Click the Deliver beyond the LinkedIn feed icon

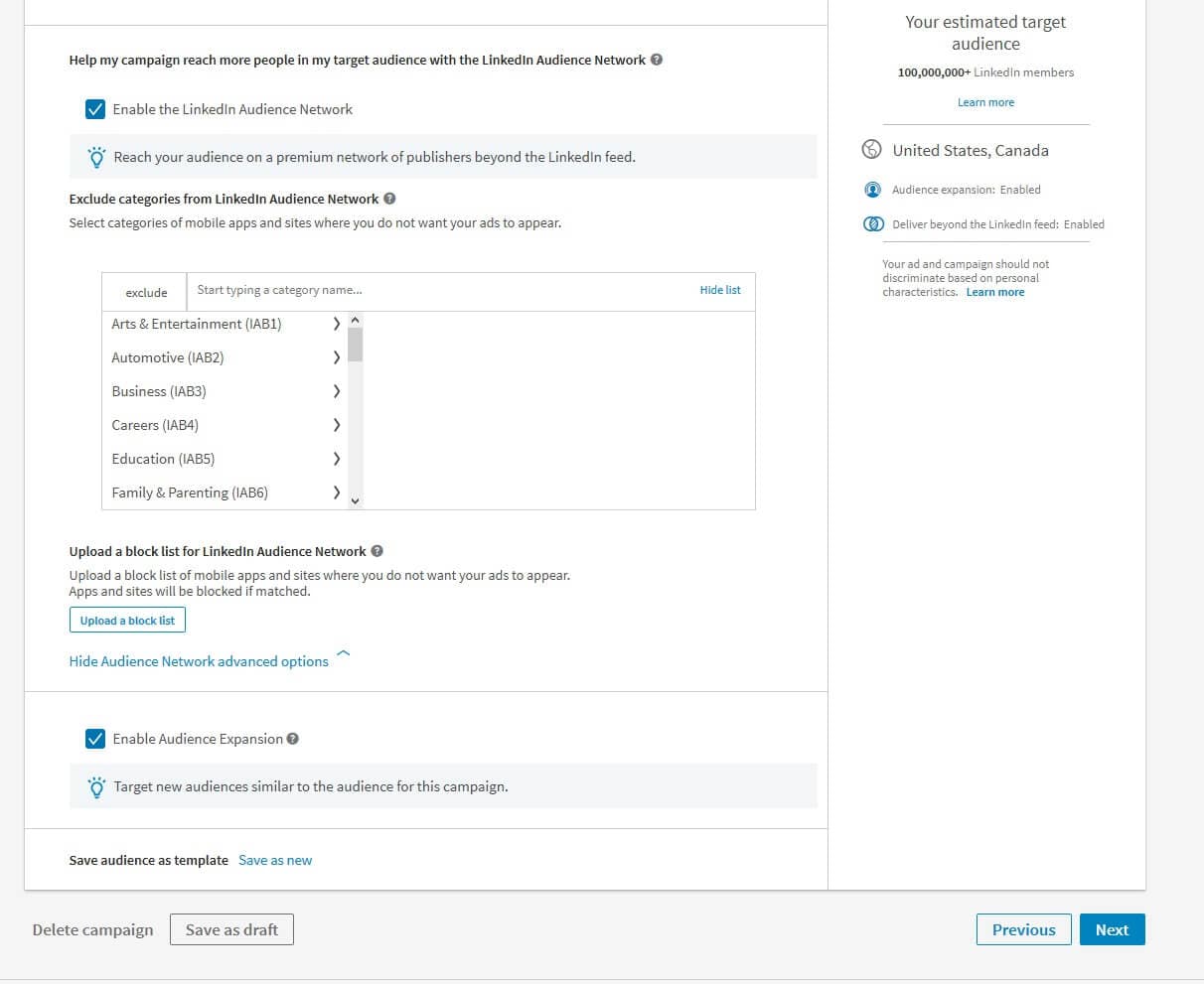(873, 223)
